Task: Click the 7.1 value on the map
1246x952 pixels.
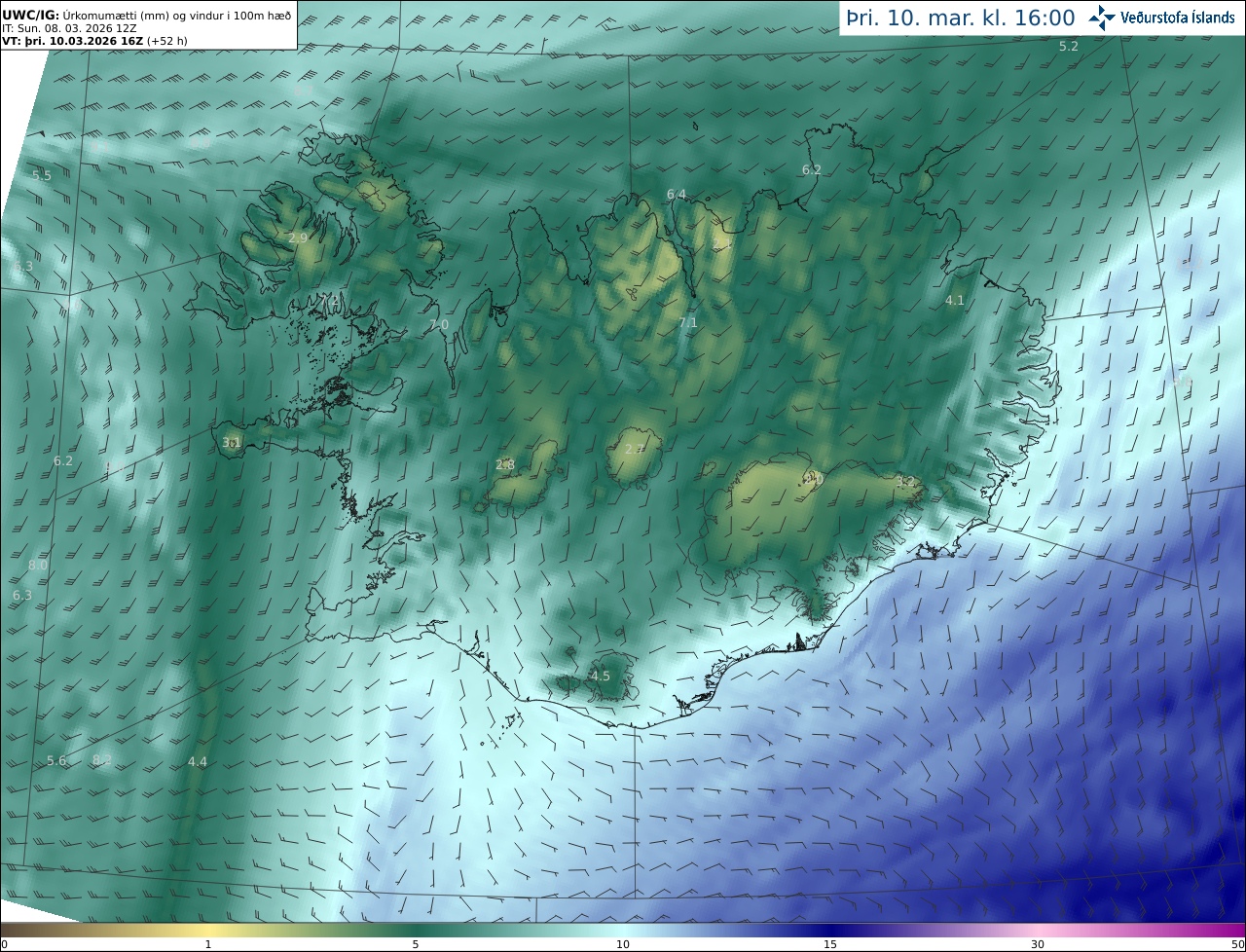Action: pos(688,322)
